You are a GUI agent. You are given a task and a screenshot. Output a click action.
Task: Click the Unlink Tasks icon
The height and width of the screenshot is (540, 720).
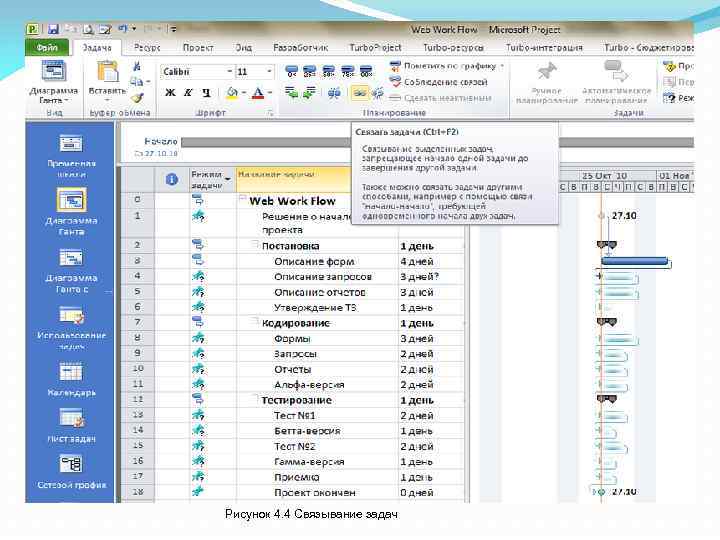coord(378,93)
